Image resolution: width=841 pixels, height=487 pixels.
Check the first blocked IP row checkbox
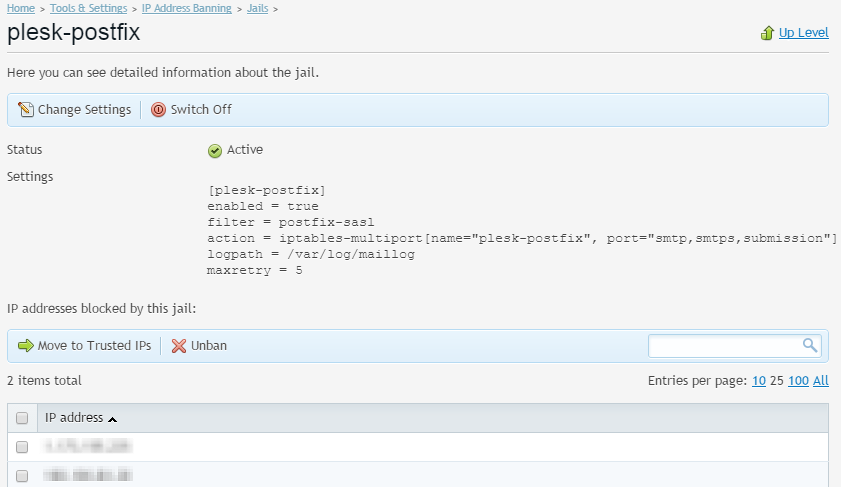pyautogui.click(x=22, y=447)
